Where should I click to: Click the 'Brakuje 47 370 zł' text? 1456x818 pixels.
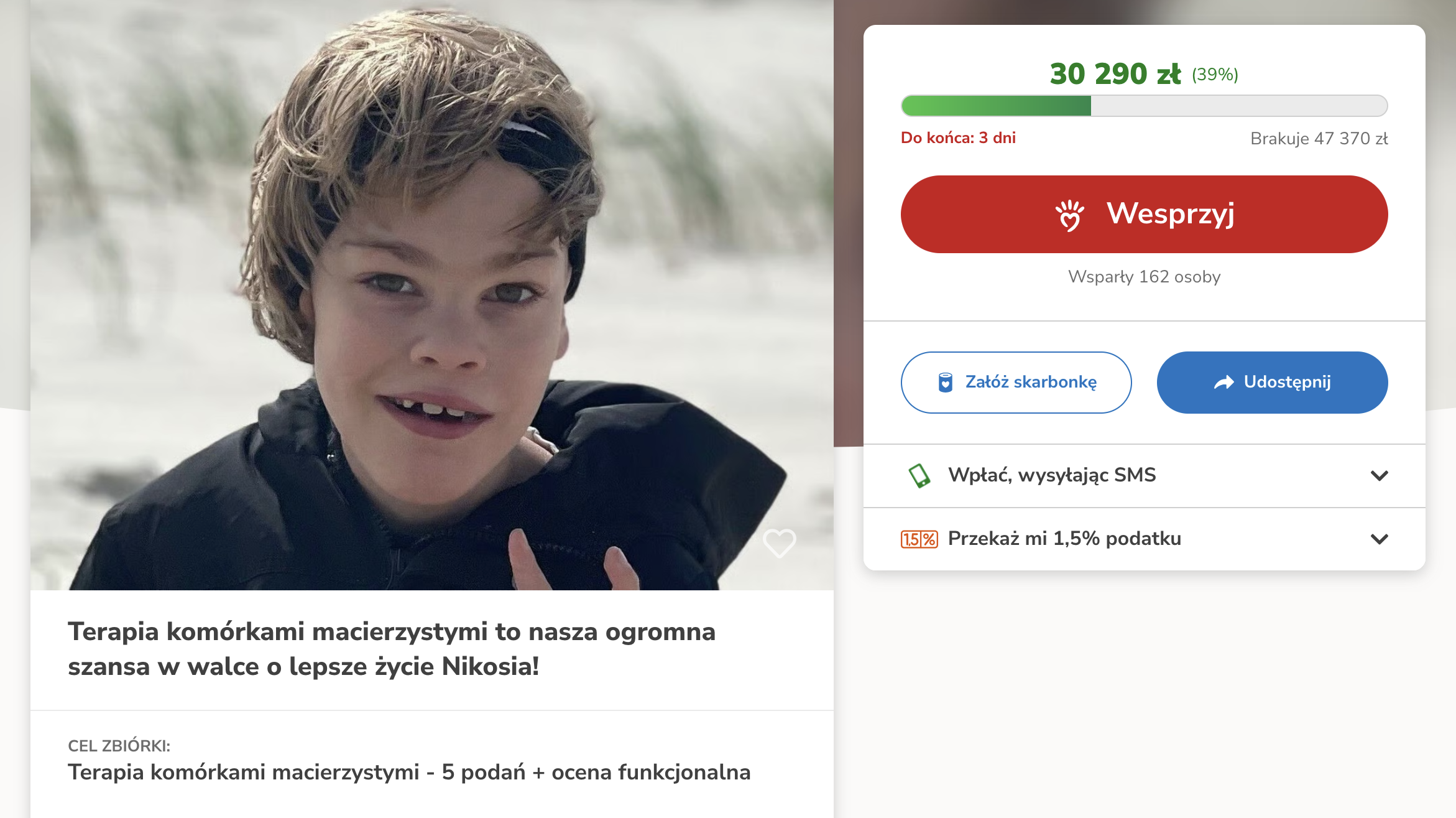(1319, 138)
